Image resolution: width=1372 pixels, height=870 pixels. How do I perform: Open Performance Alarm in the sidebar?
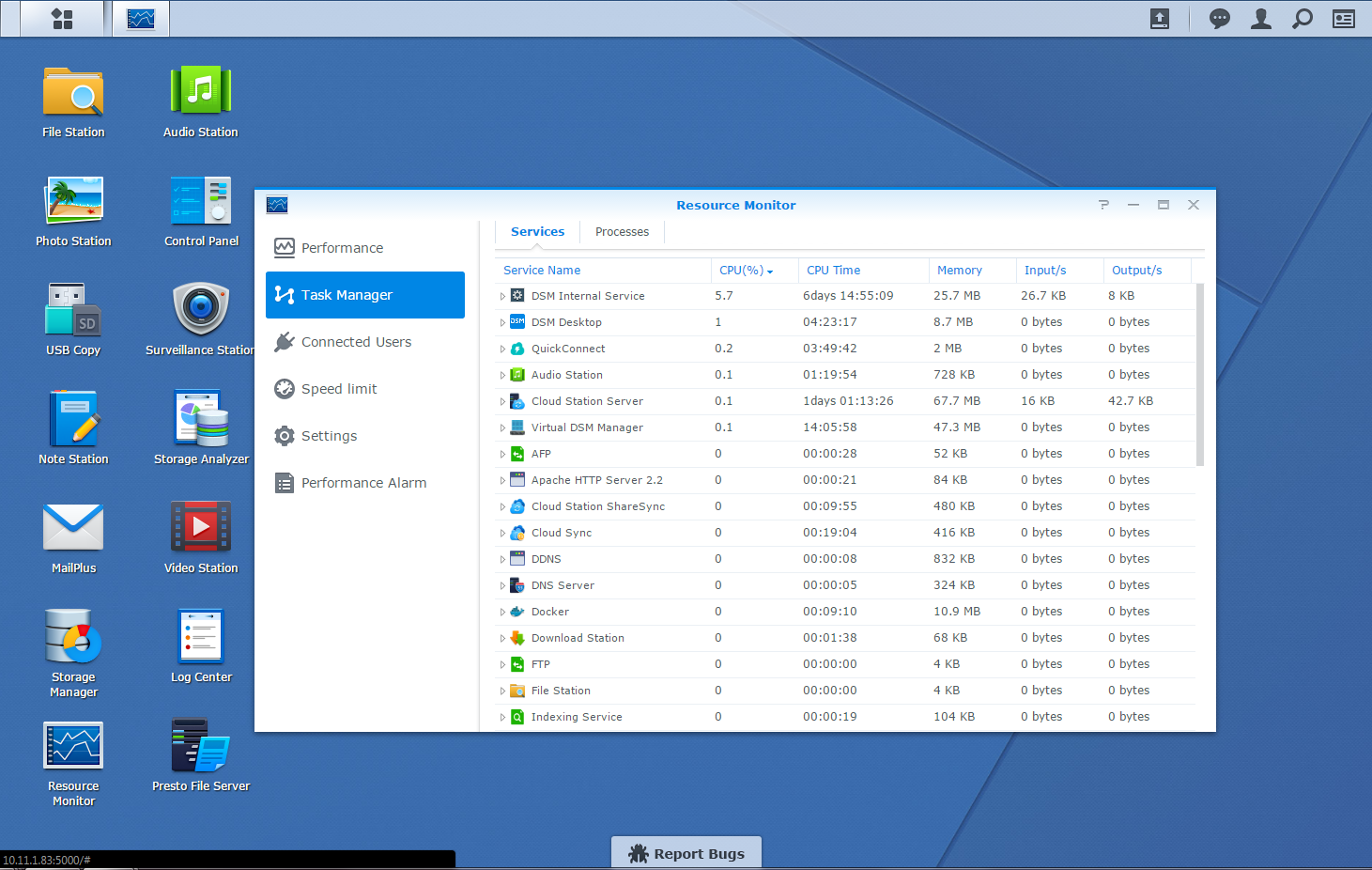(363, 483)
